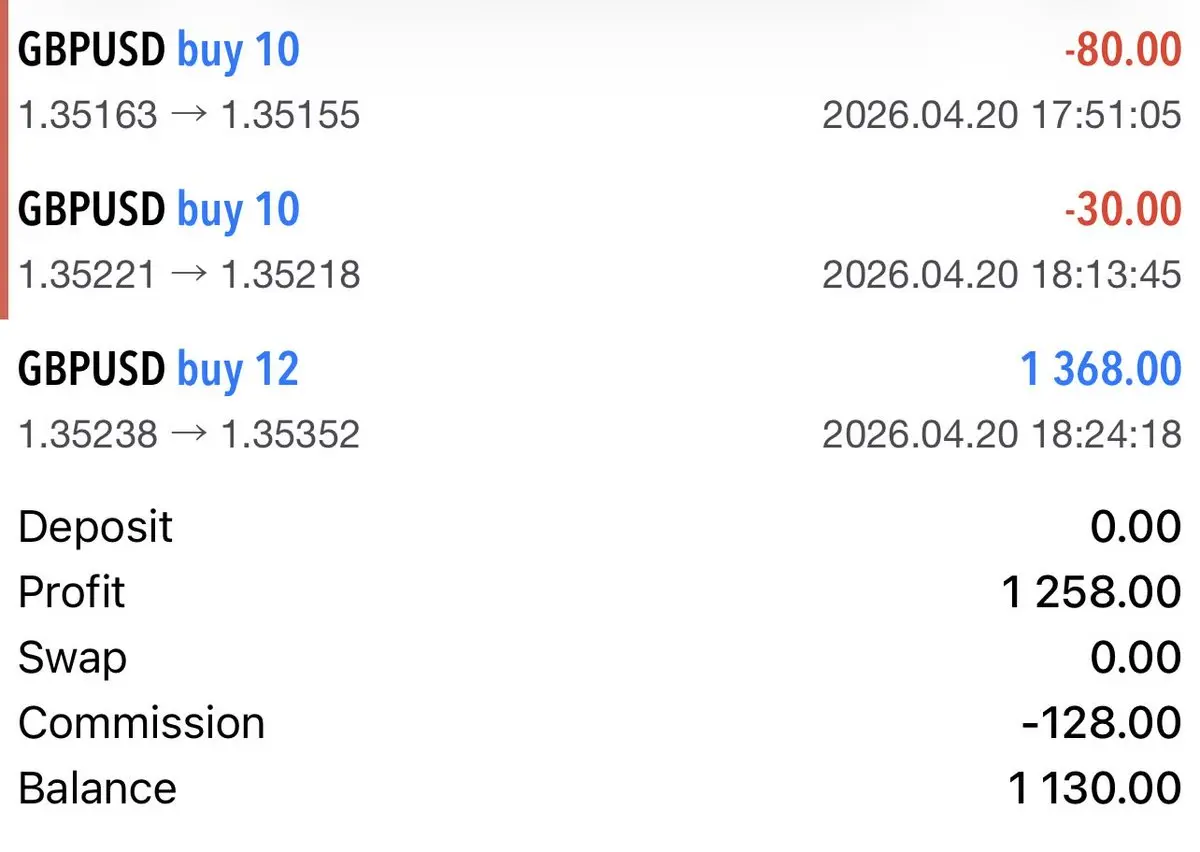The height and width of the screenshot is (852, 1200).
Task: Tap timestamp 2026.04.20 18:24:18
Action: (1001, 434)
